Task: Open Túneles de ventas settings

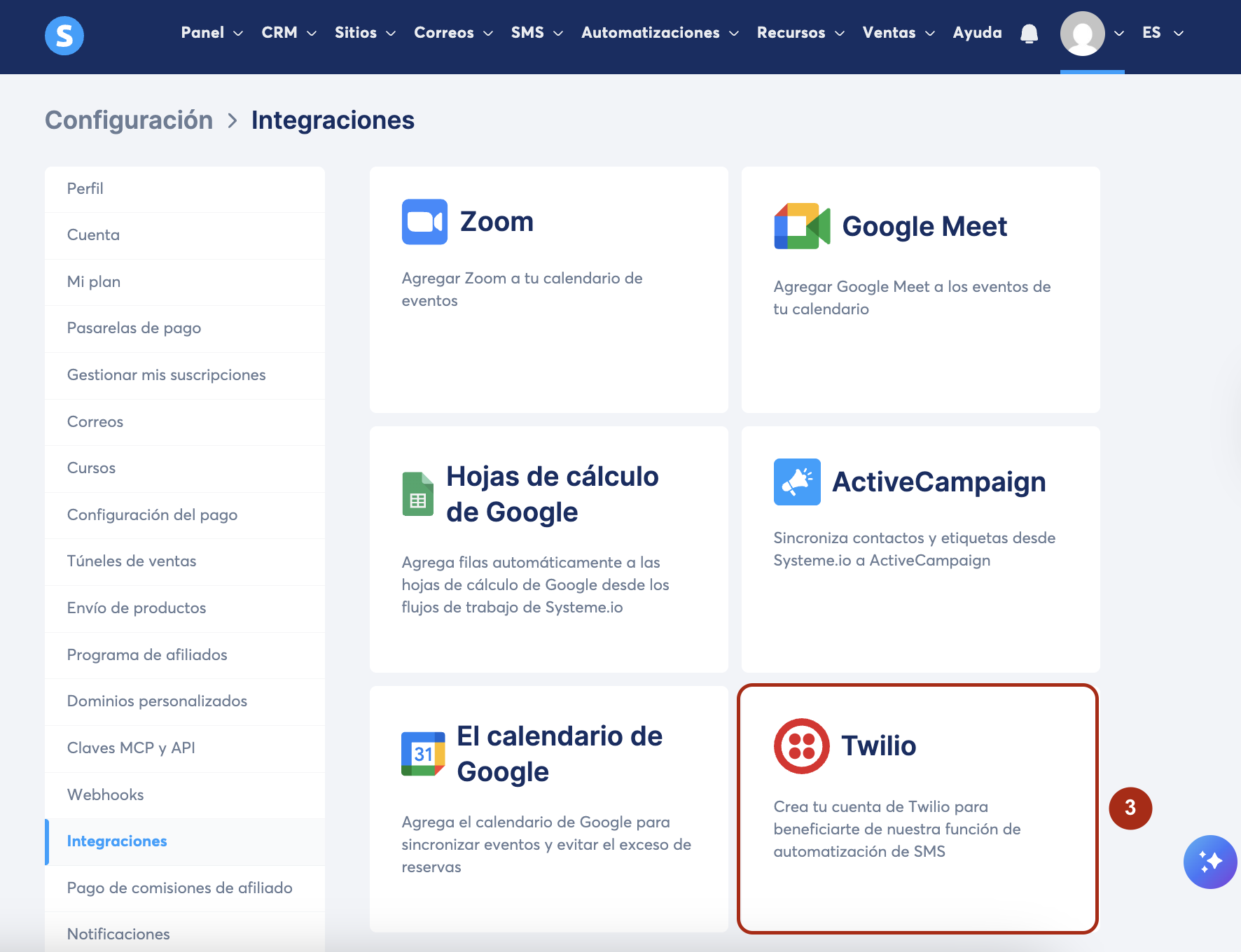Action: tap(185, 561)
